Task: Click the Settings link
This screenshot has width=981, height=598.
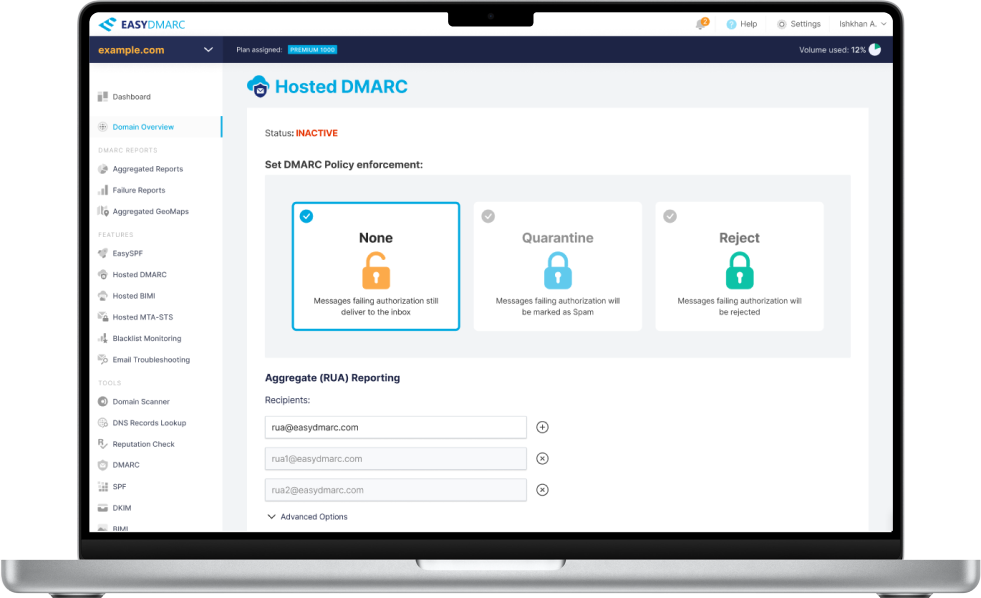Action: (x=805, y=24)
